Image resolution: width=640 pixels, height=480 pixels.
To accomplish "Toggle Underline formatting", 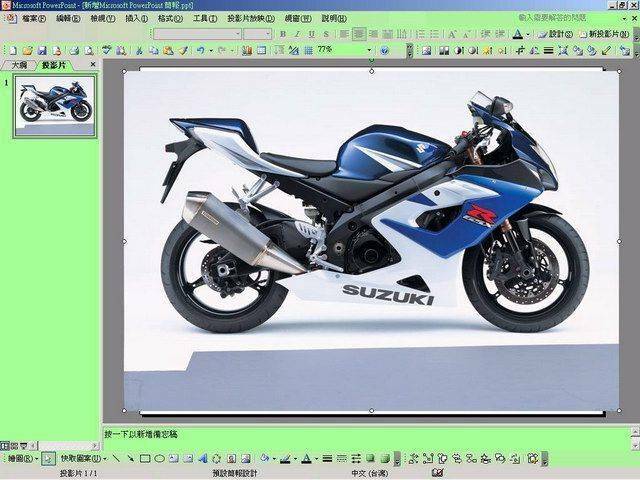I will (x=312, y=34).
